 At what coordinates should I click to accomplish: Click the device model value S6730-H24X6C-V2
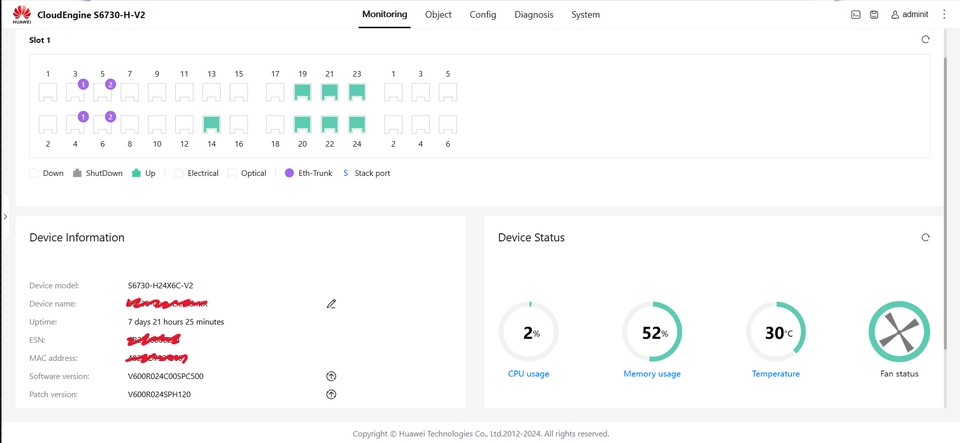(x=160, y=286)
